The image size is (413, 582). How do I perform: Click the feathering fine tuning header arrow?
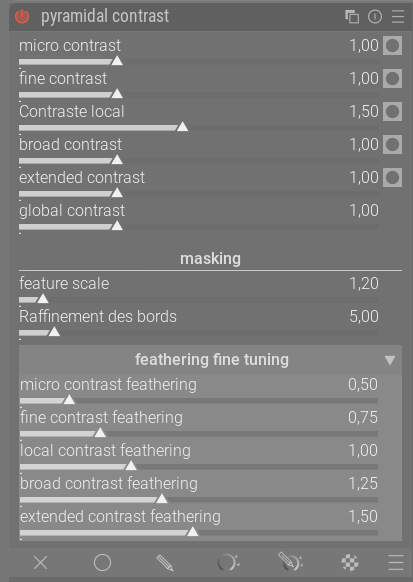tap(390, 360)
